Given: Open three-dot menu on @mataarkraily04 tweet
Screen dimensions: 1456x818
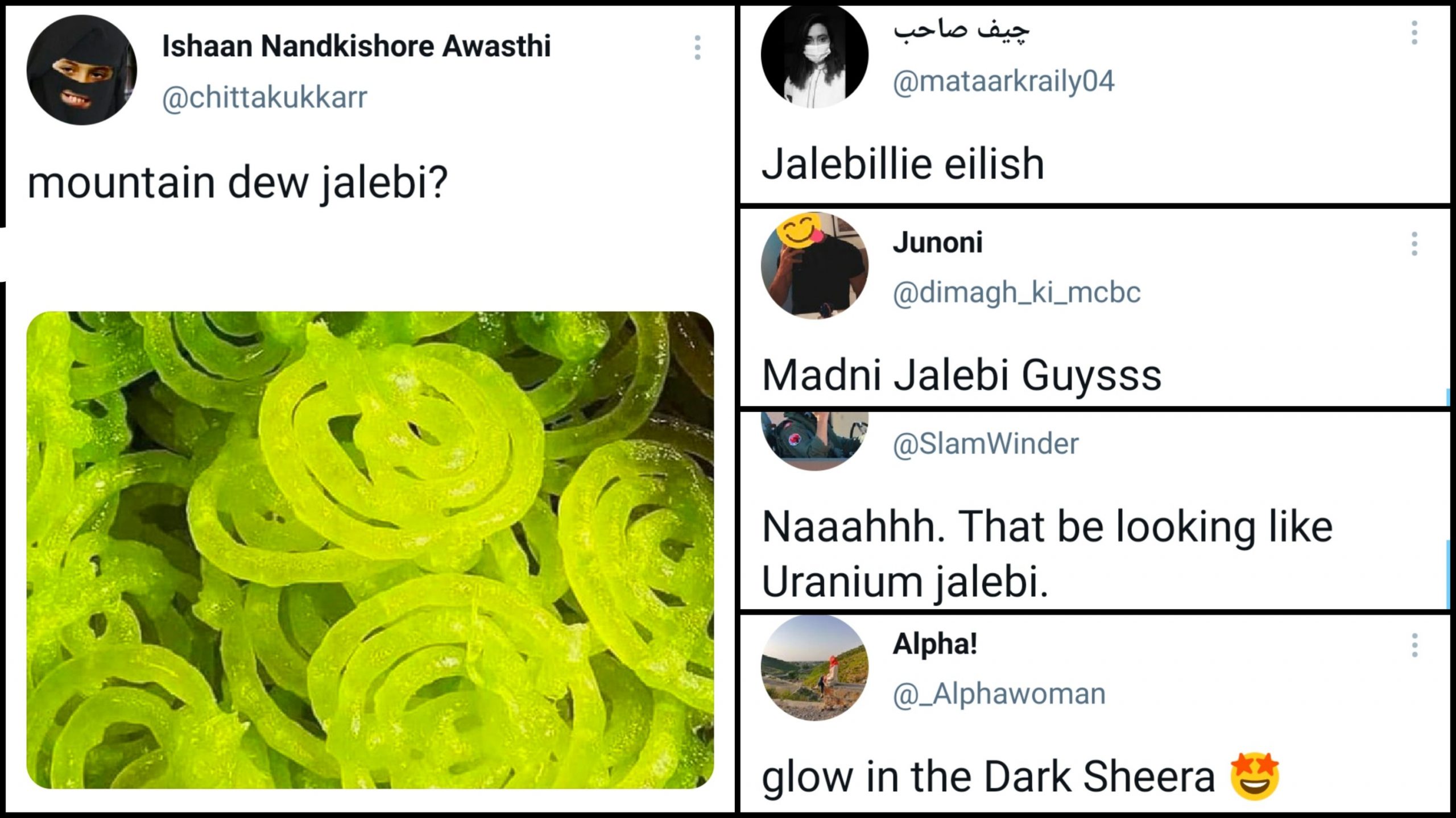Looking at the screenshot, I should coord(1414,33).
